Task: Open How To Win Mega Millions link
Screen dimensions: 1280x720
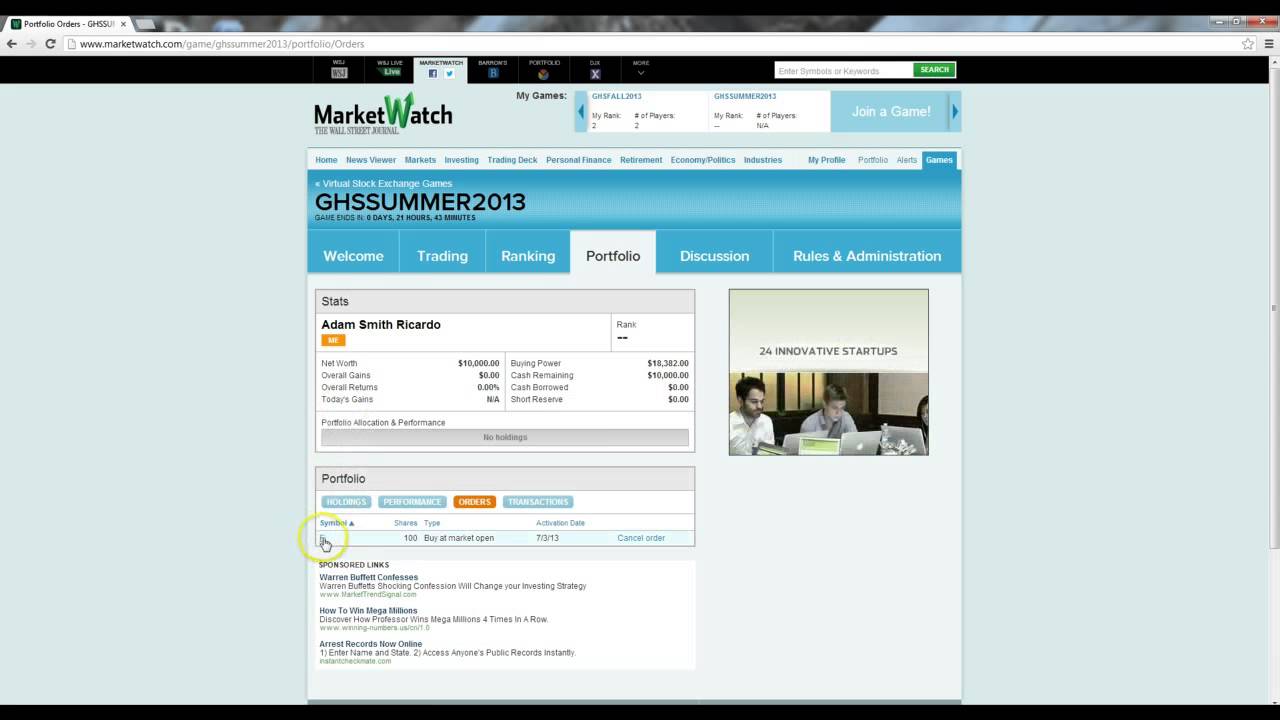Action: pos(368,610)
